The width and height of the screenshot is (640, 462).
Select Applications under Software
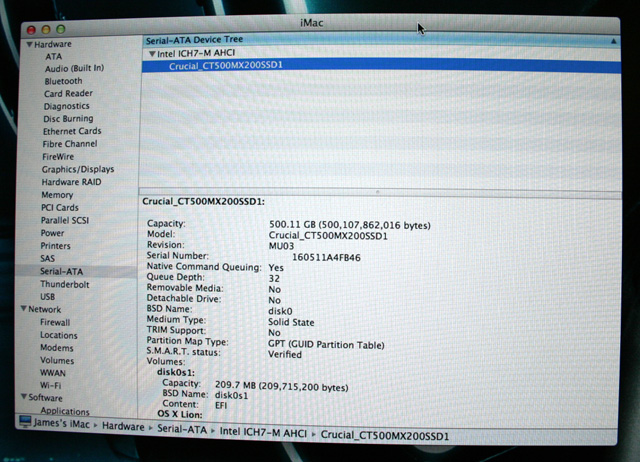(64, 411)
